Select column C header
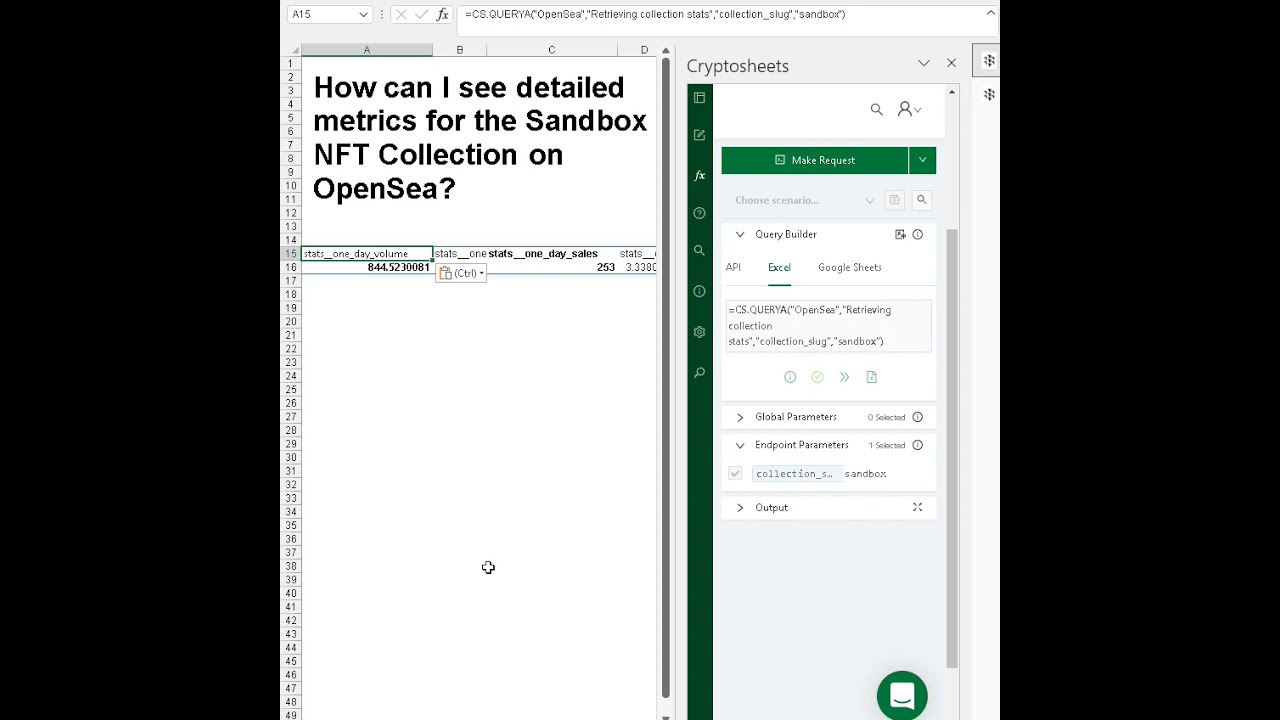Viewport: 1280px width, 720px height. [x=551, y=50]
